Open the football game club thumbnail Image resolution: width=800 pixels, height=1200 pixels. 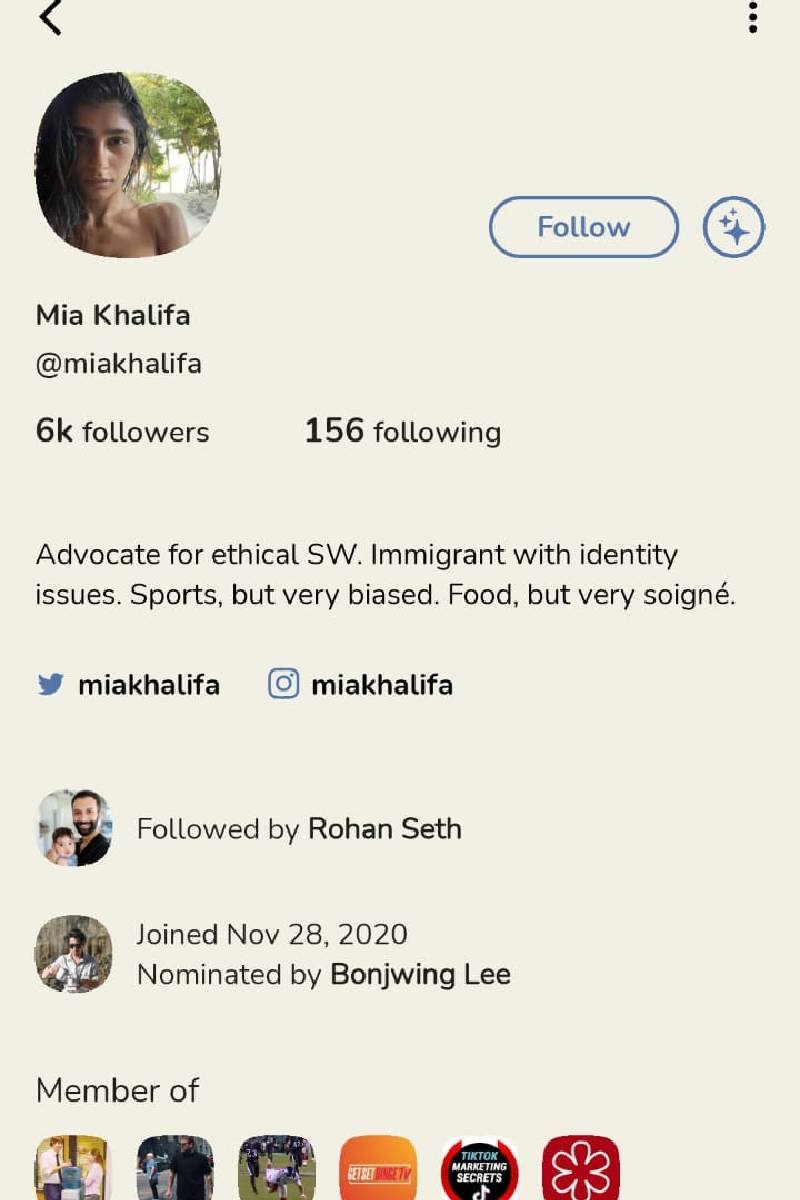click(277, 1168)
